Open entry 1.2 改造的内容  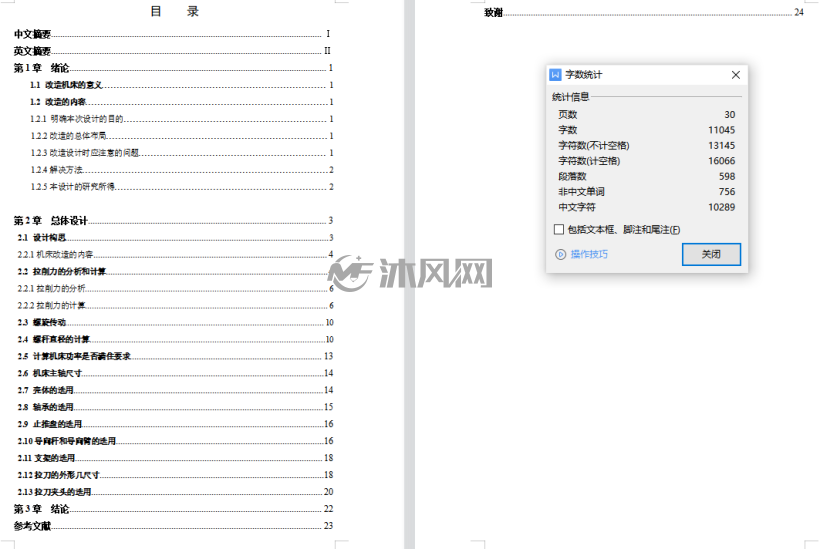click(181, 101)
